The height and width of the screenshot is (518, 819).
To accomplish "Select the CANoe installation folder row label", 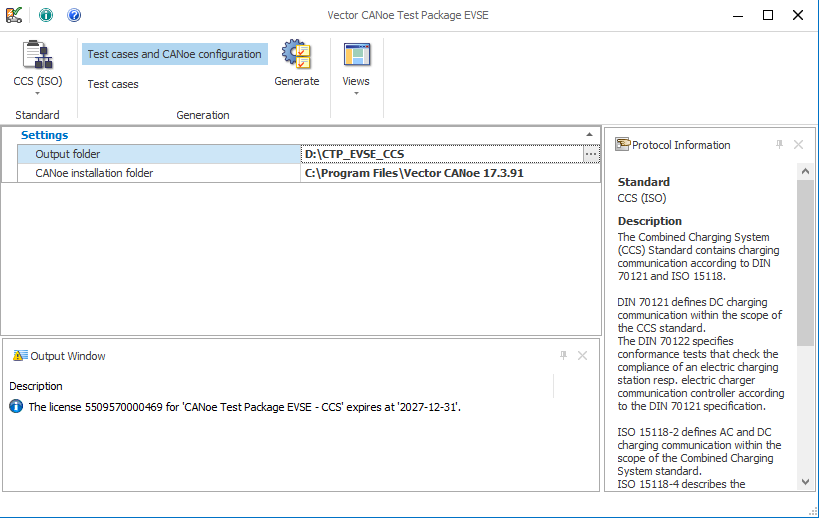I will click(94, 173).
